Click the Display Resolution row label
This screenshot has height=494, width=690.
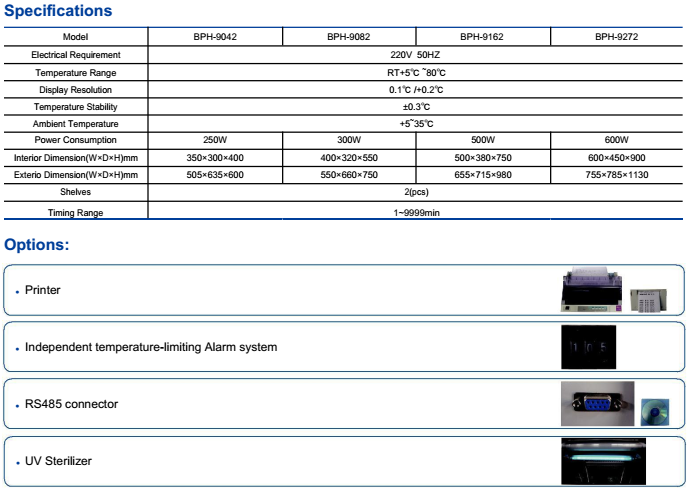coord(76,90)
